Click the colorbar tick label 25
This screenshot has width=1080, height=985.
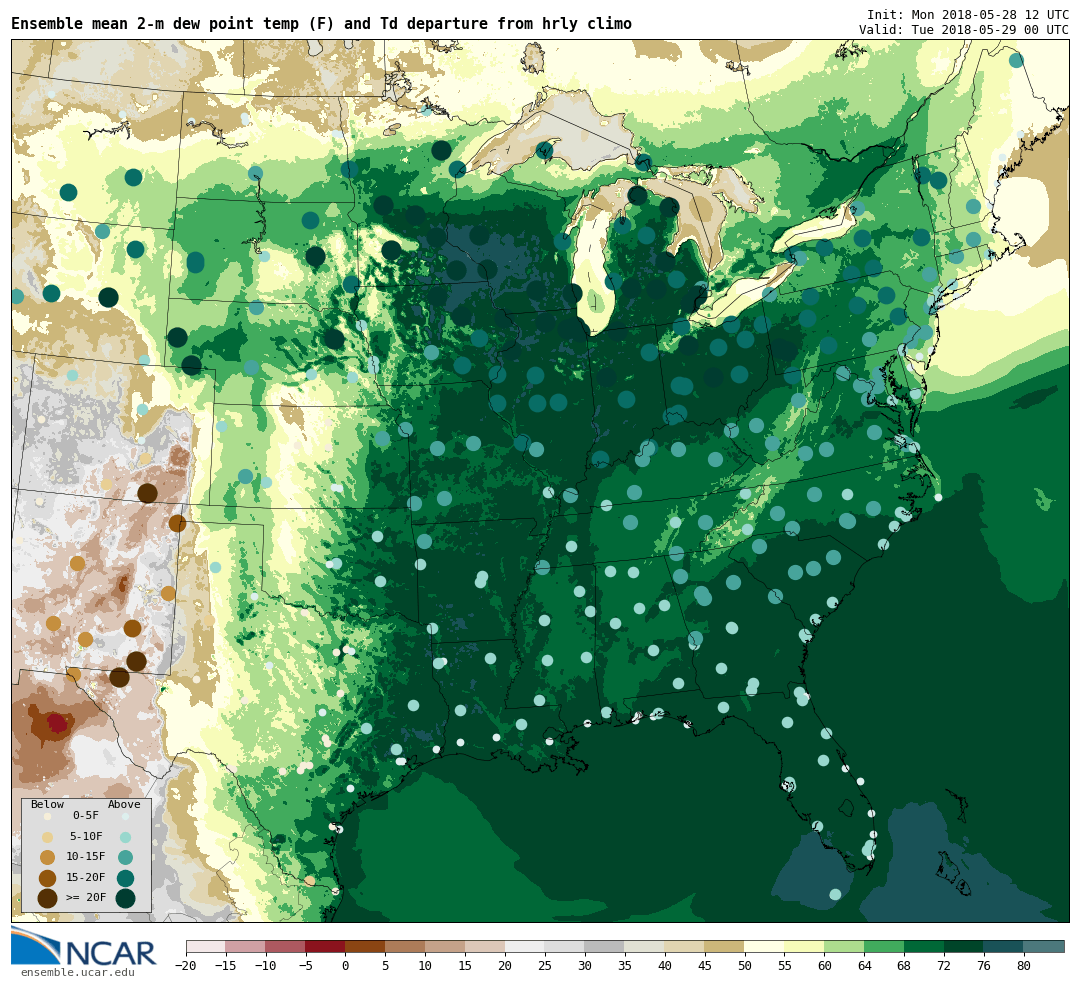tap(545, 966)
